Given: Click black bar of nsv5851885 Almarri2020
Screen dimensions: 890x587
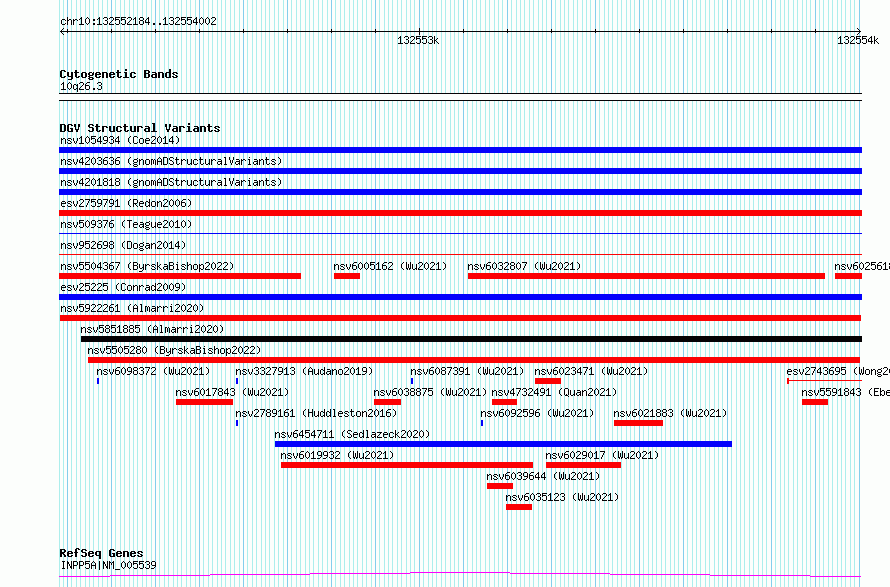Looking at the screenshot, I should 471,339.
